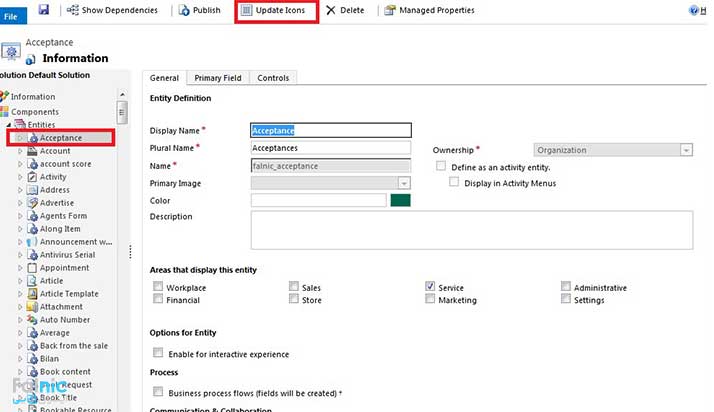Click the Publish icon in the toolbar
The width and height of the screenshot is (714, 412).
coord(184,10)
